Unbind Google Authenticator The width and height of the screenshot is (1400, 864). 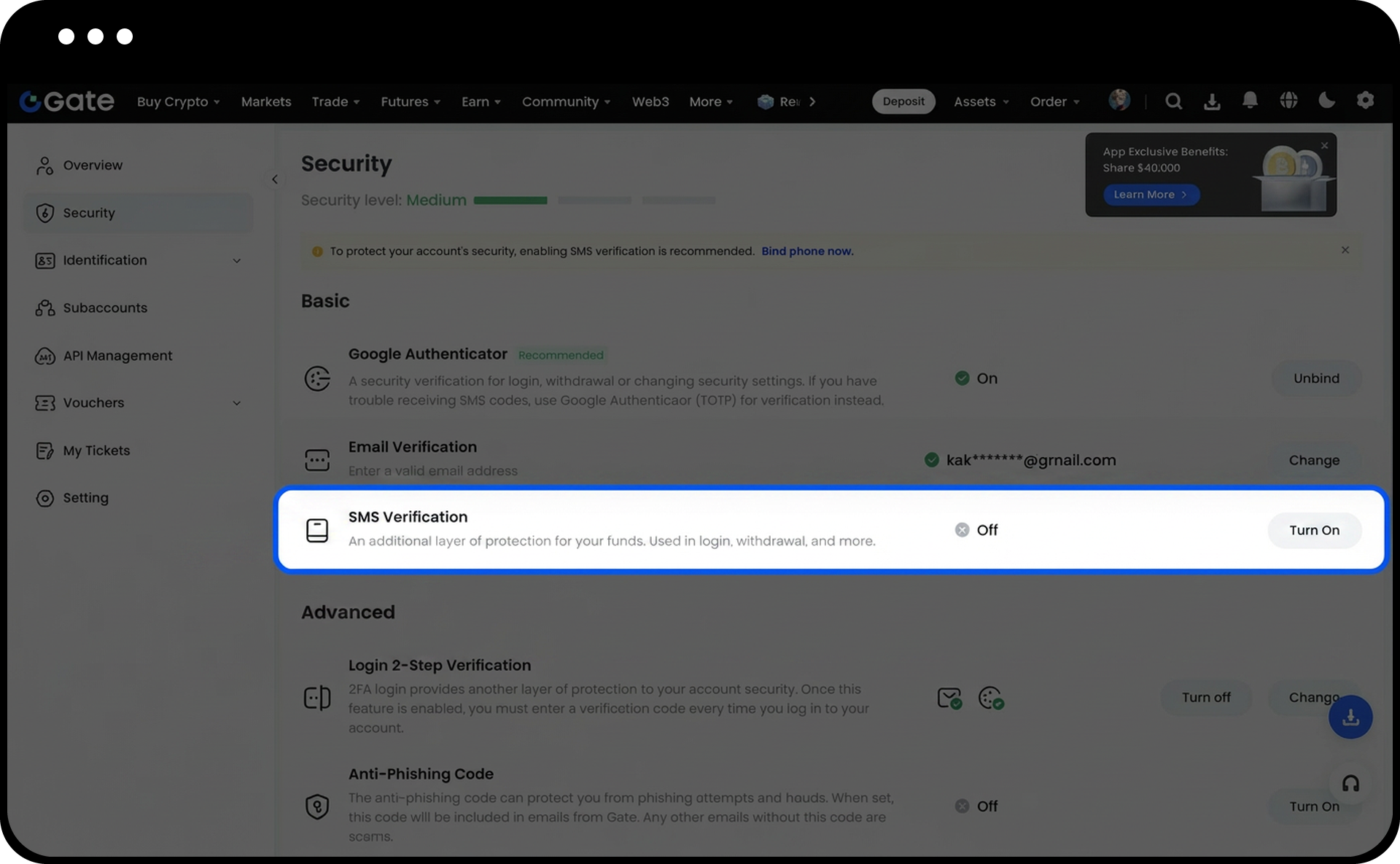coord(1316,378)
